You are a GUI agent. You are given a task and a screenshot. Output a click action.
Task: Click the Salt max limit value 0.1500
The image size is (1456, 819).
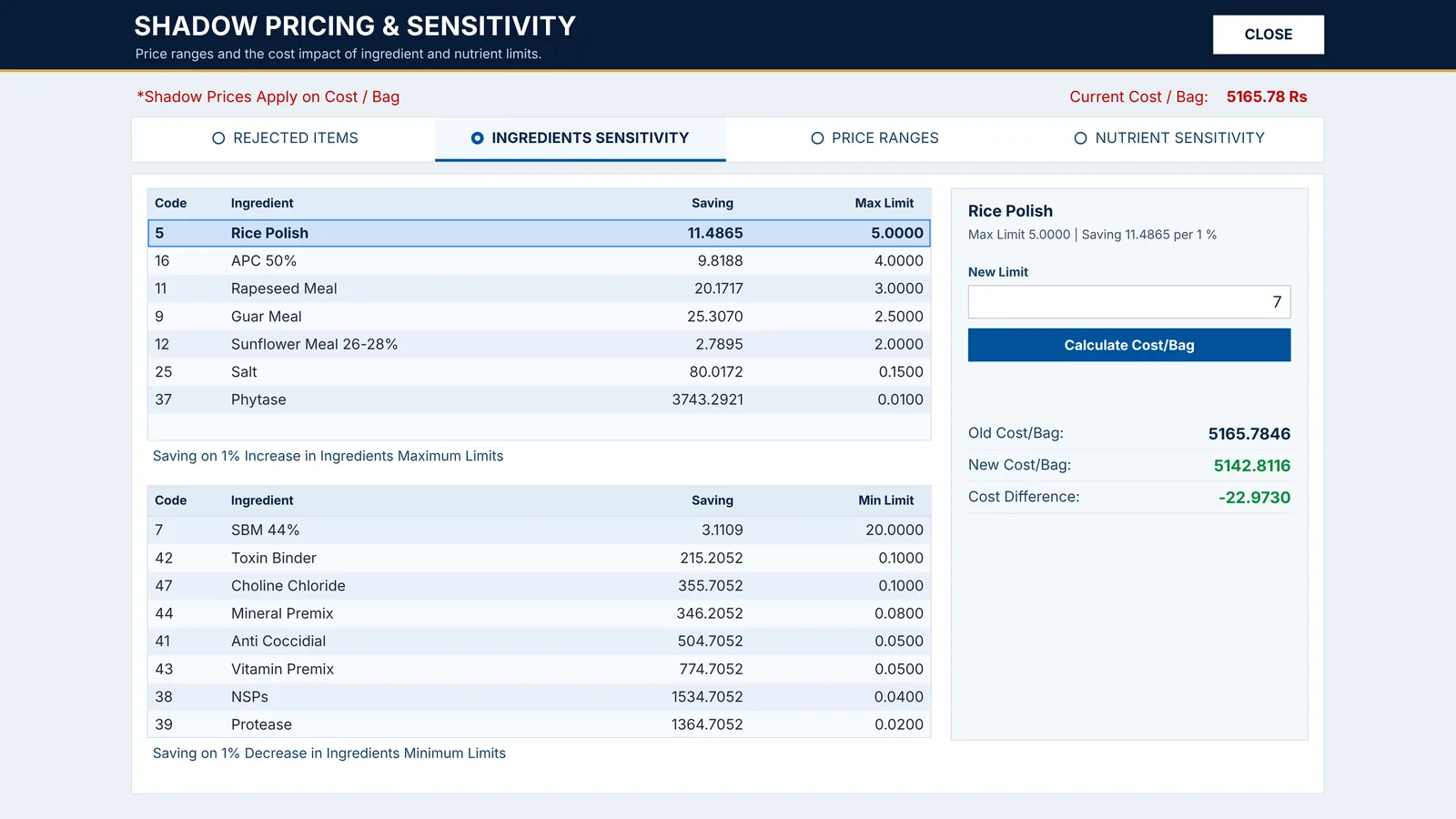click(901, 372)
